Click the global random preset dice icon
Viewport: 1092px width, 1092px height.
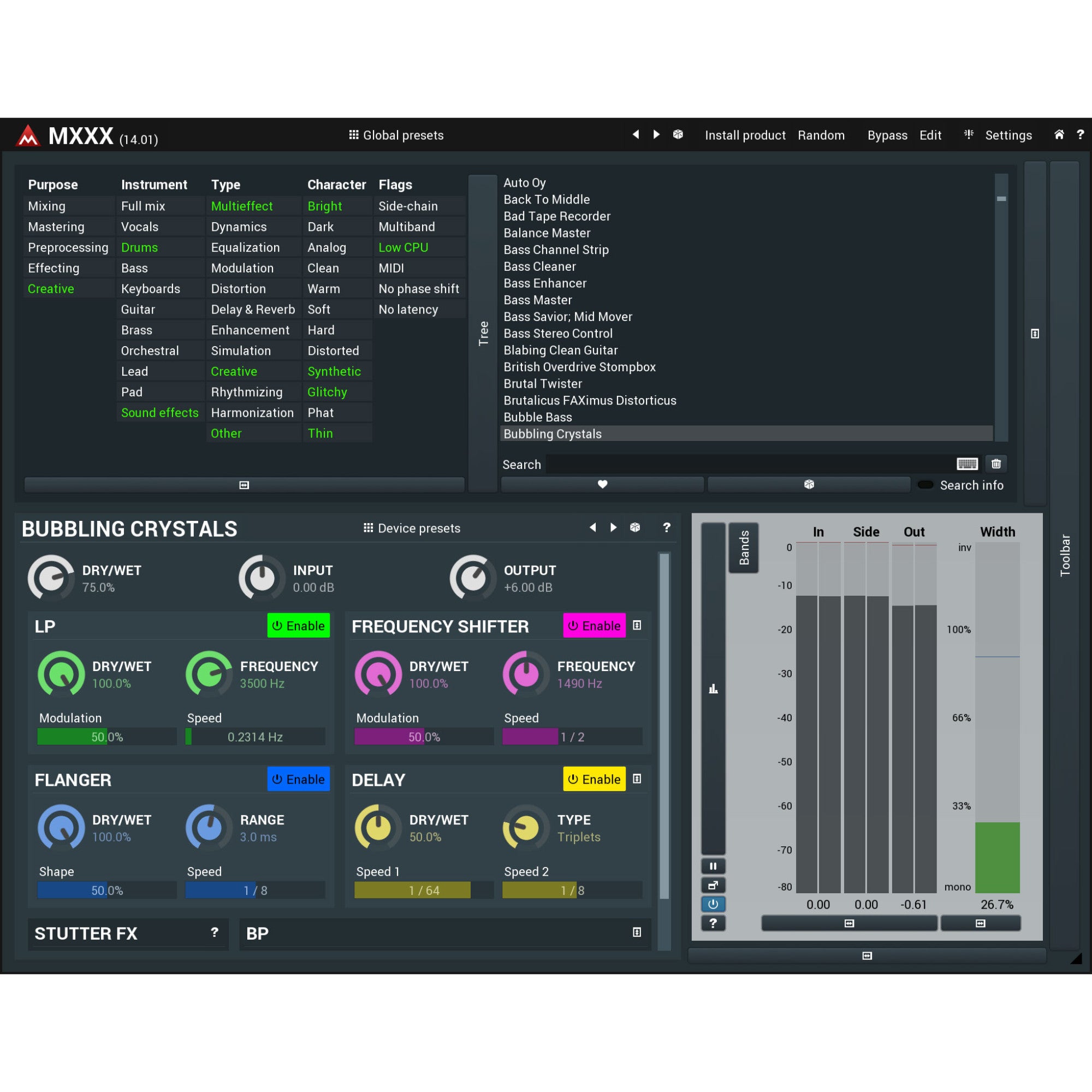pyautogui.click(x=678, y=134)
